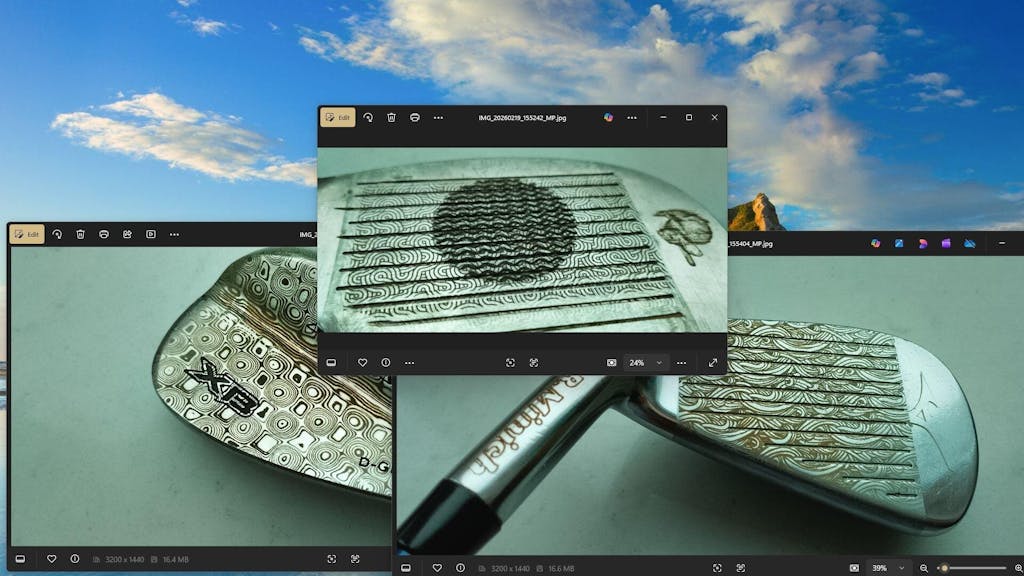This screenshot has height=576, width=1024.
Task: Favorite the 16.6 MB photo with the heart
Action: tap(437, 568)
